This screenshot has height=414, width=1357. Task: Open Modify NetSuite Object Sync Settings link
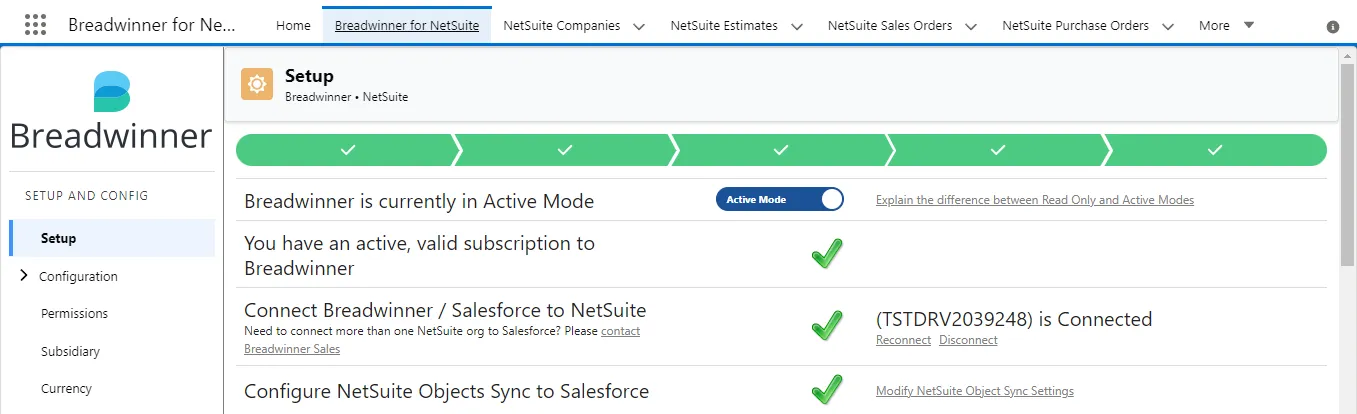(x=975, y=391)
